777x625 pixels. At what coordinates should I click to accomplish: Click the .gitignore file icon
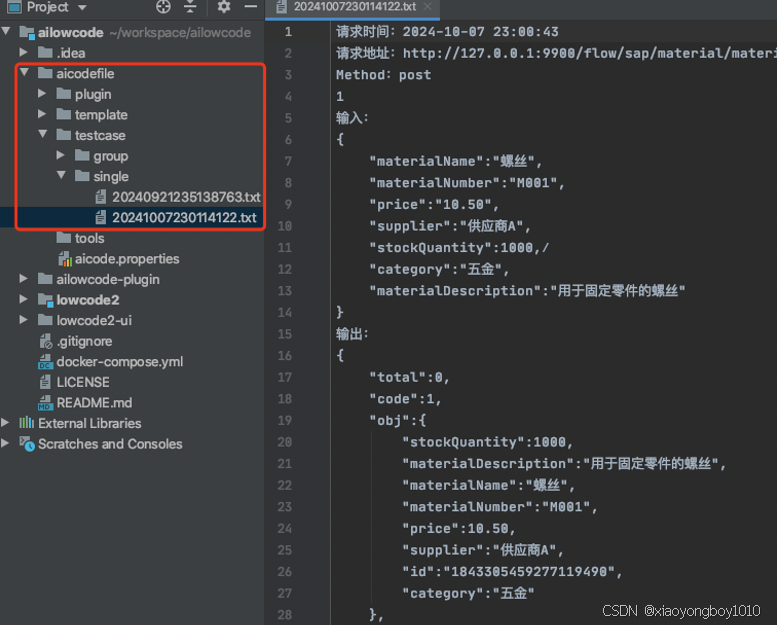[46, 341]
